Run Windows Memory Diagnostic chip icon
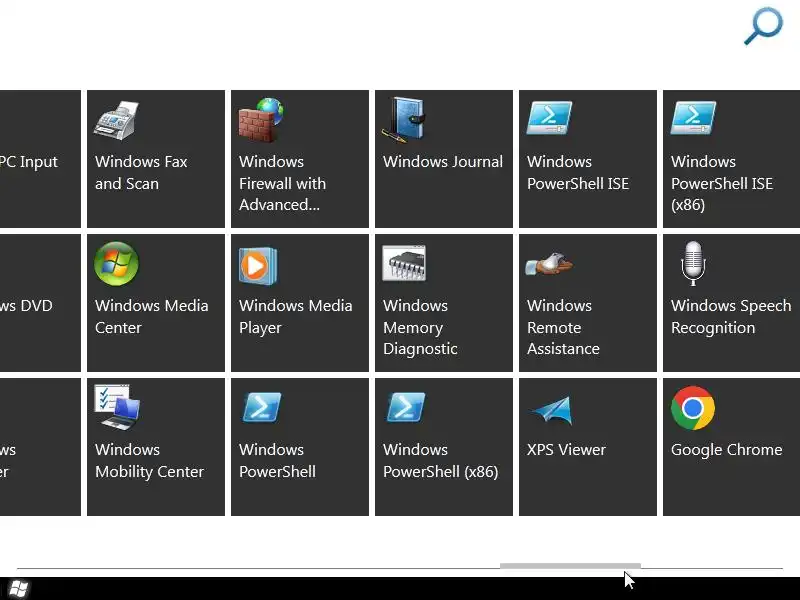Viewport: 800px width, 600px height. pyautogui.click(x=404, y=263)
